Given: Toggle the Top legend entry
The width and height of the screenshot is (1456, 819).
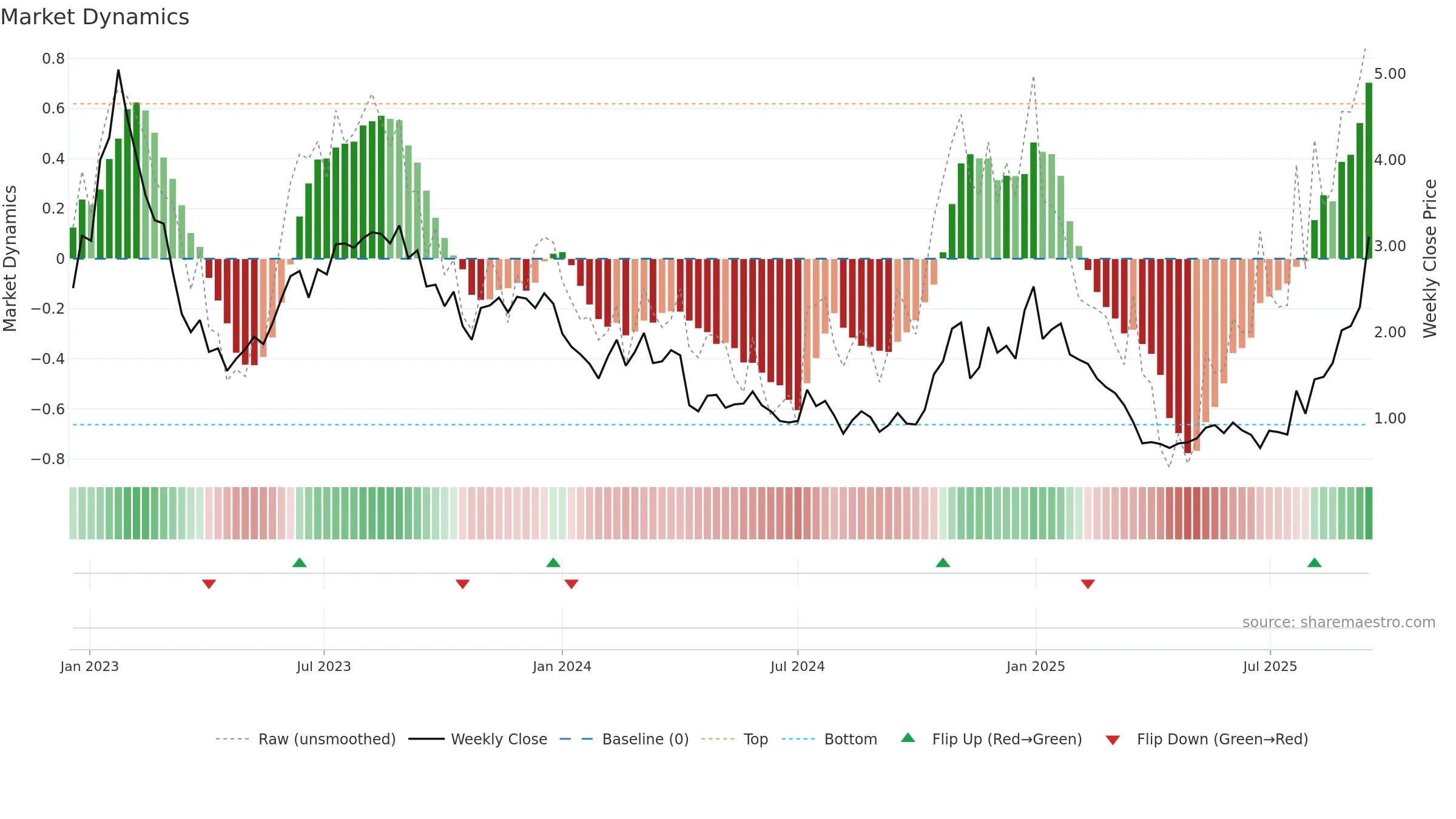Looking at the screenshot, I should 734,739.
